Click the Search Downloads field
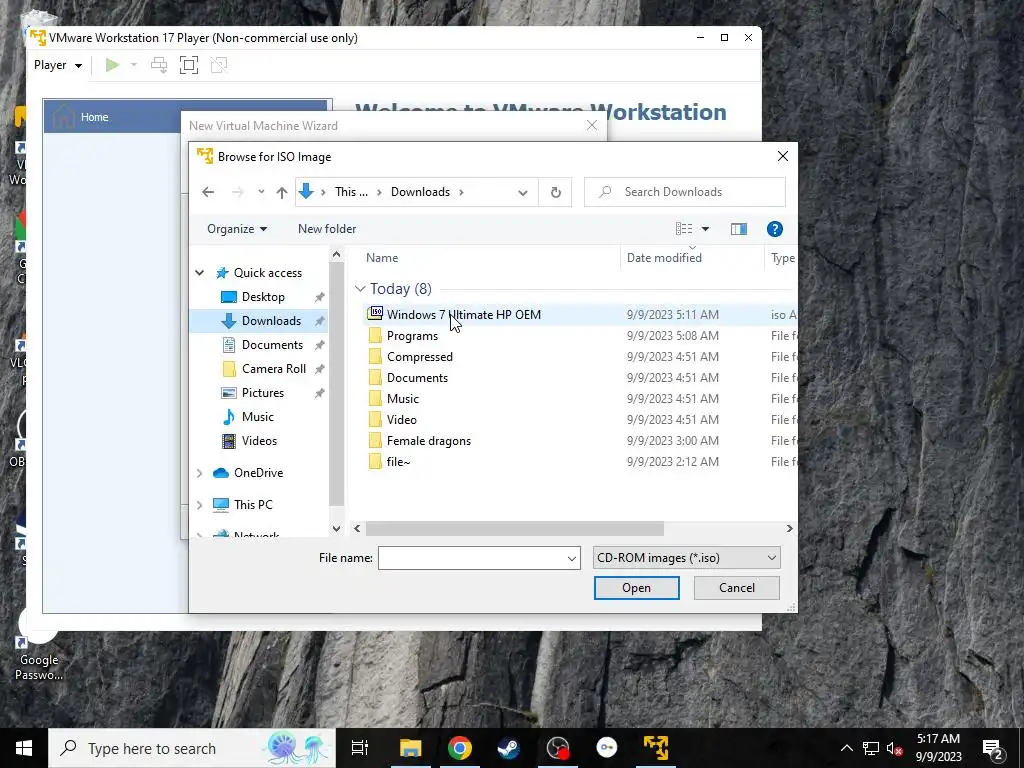This screenshot has height=768, width=1024. [x=684, y=192]
